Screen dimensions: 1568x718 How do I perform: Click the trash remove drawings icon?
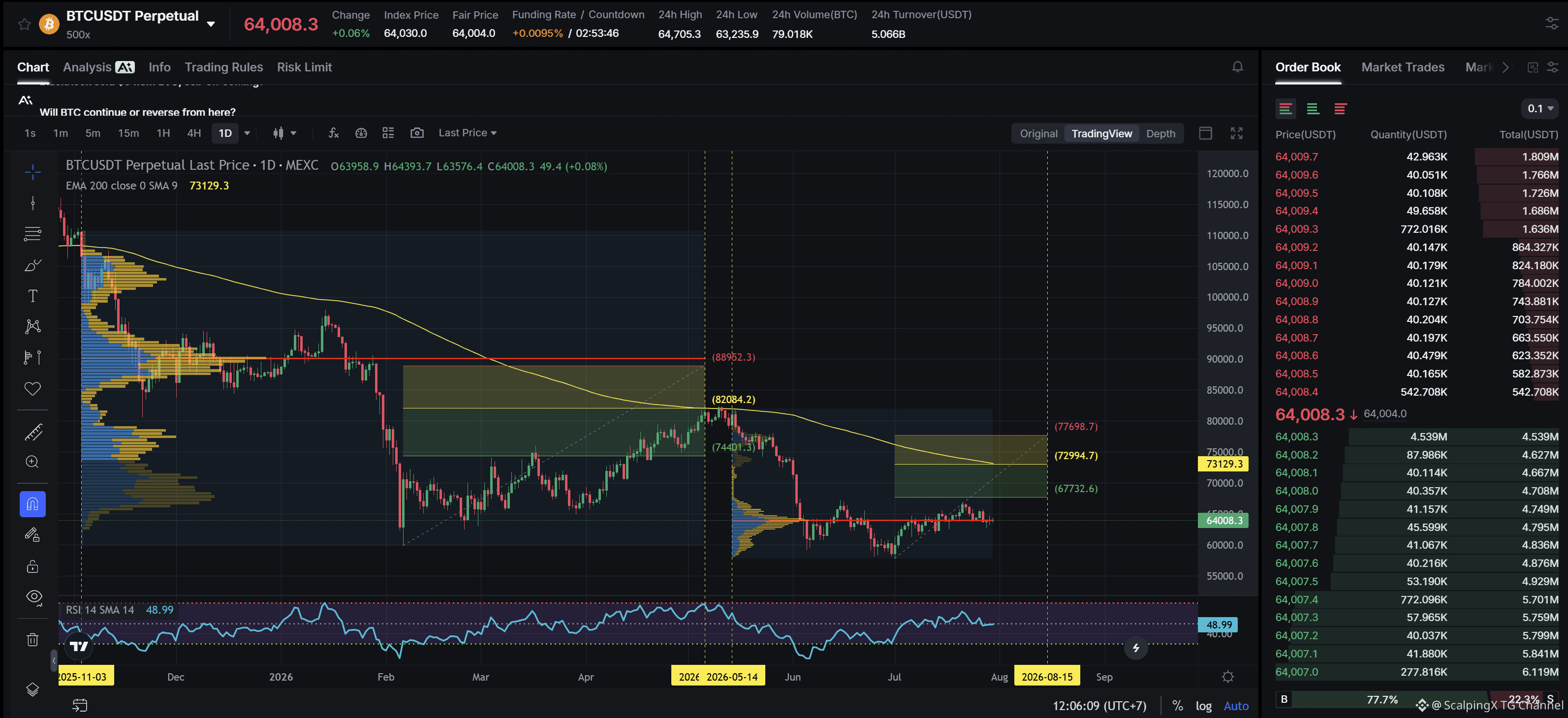[33, 639]
